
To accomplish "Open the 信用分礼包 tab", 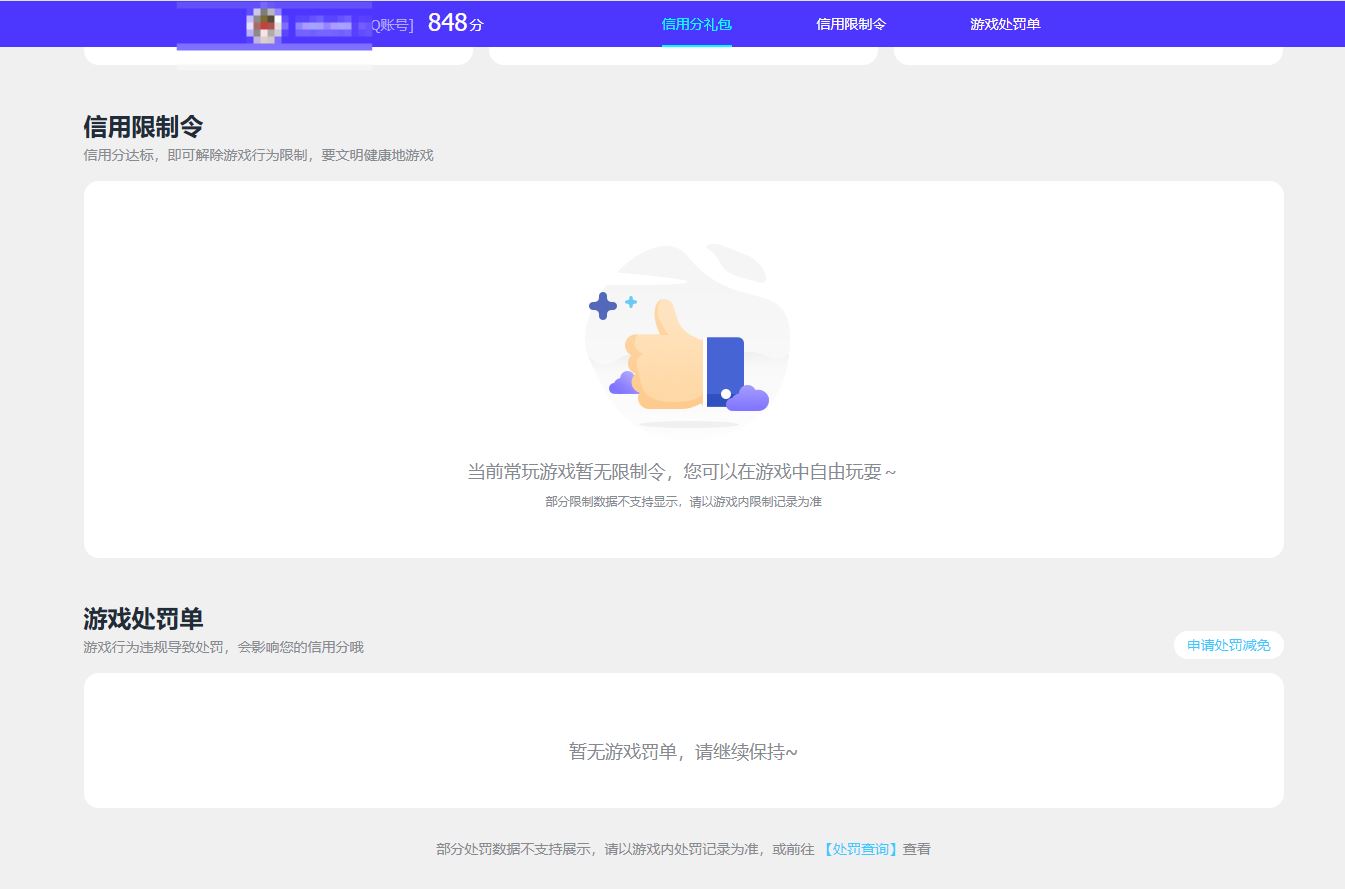I will point(696,24).
